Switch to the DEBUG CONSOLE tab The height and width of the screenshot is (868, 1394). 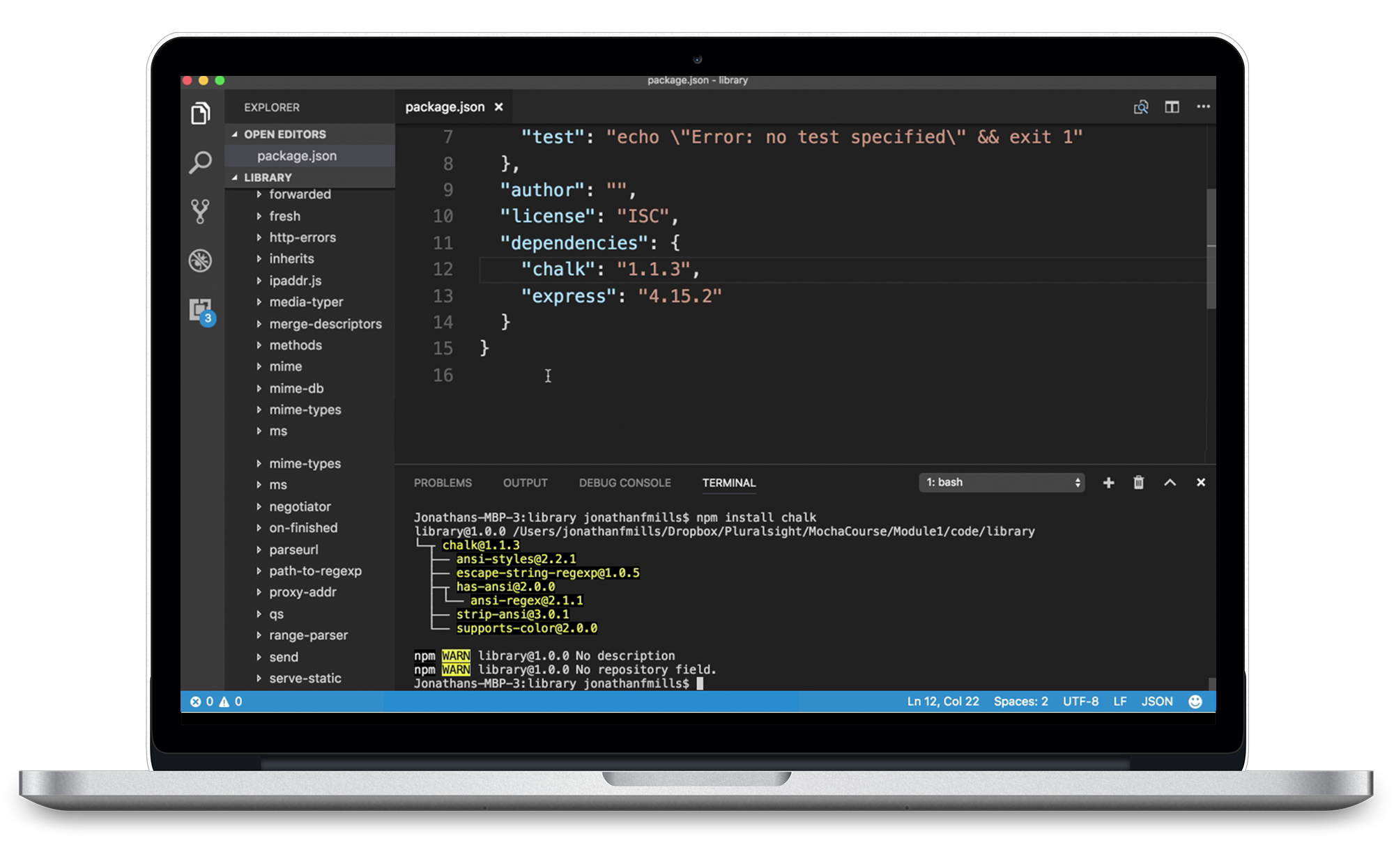625,483
